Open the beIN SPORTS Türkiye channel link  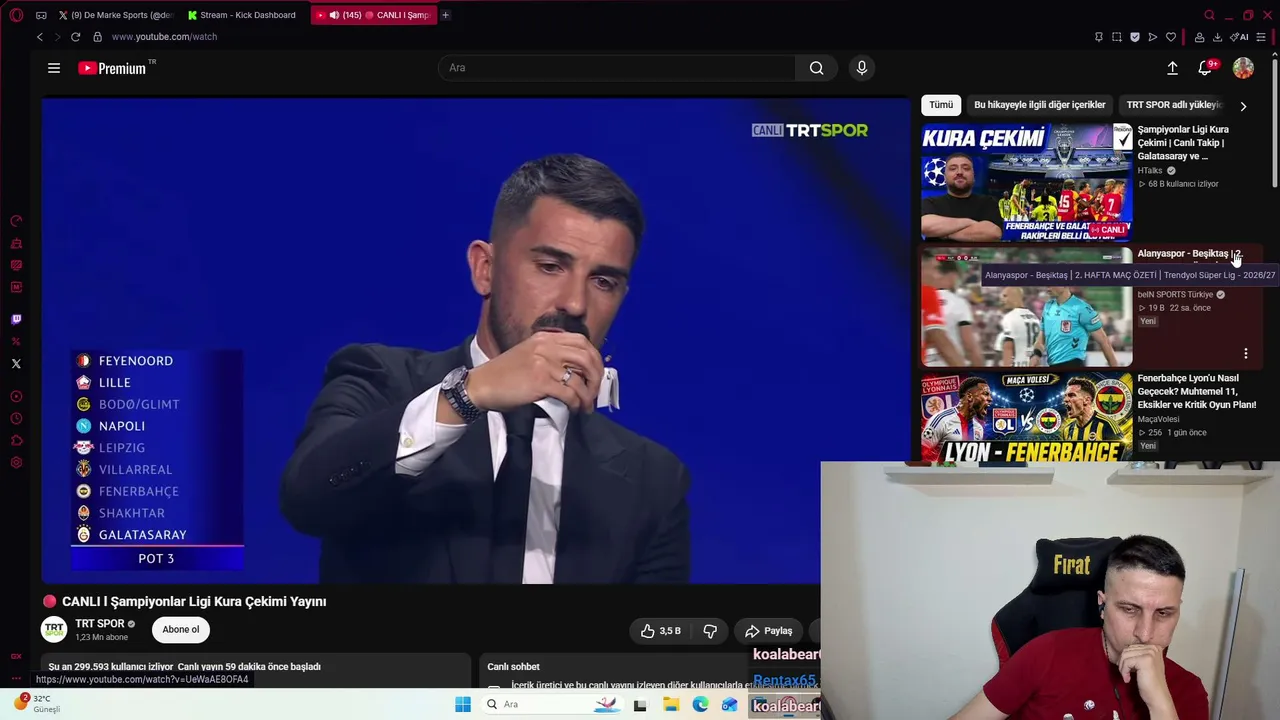(1175, 295)
